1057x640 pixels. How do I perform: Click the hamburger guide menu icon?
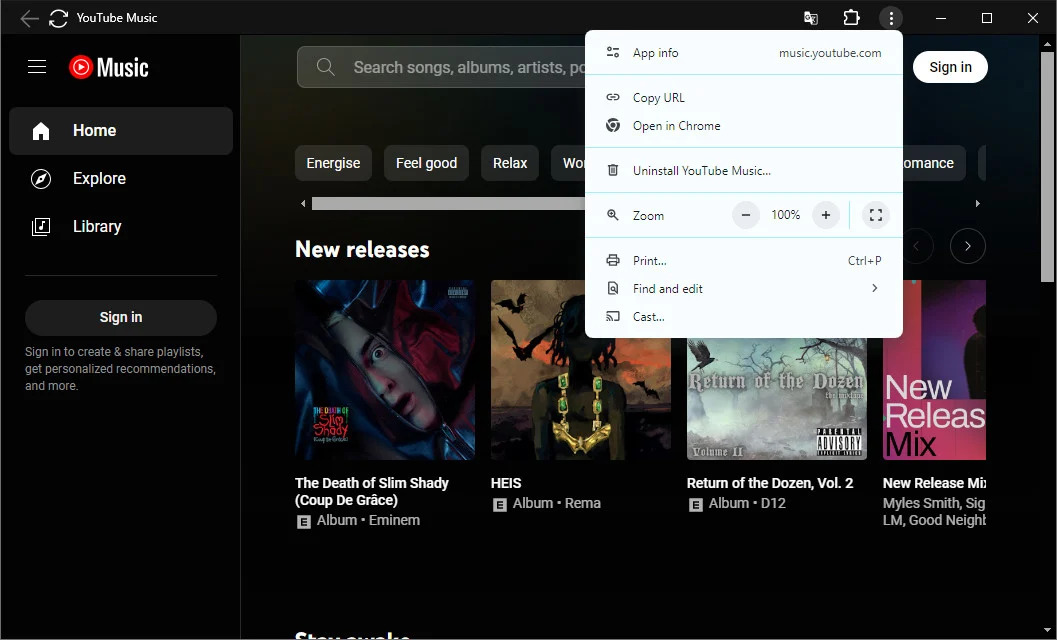pos(37,67)
